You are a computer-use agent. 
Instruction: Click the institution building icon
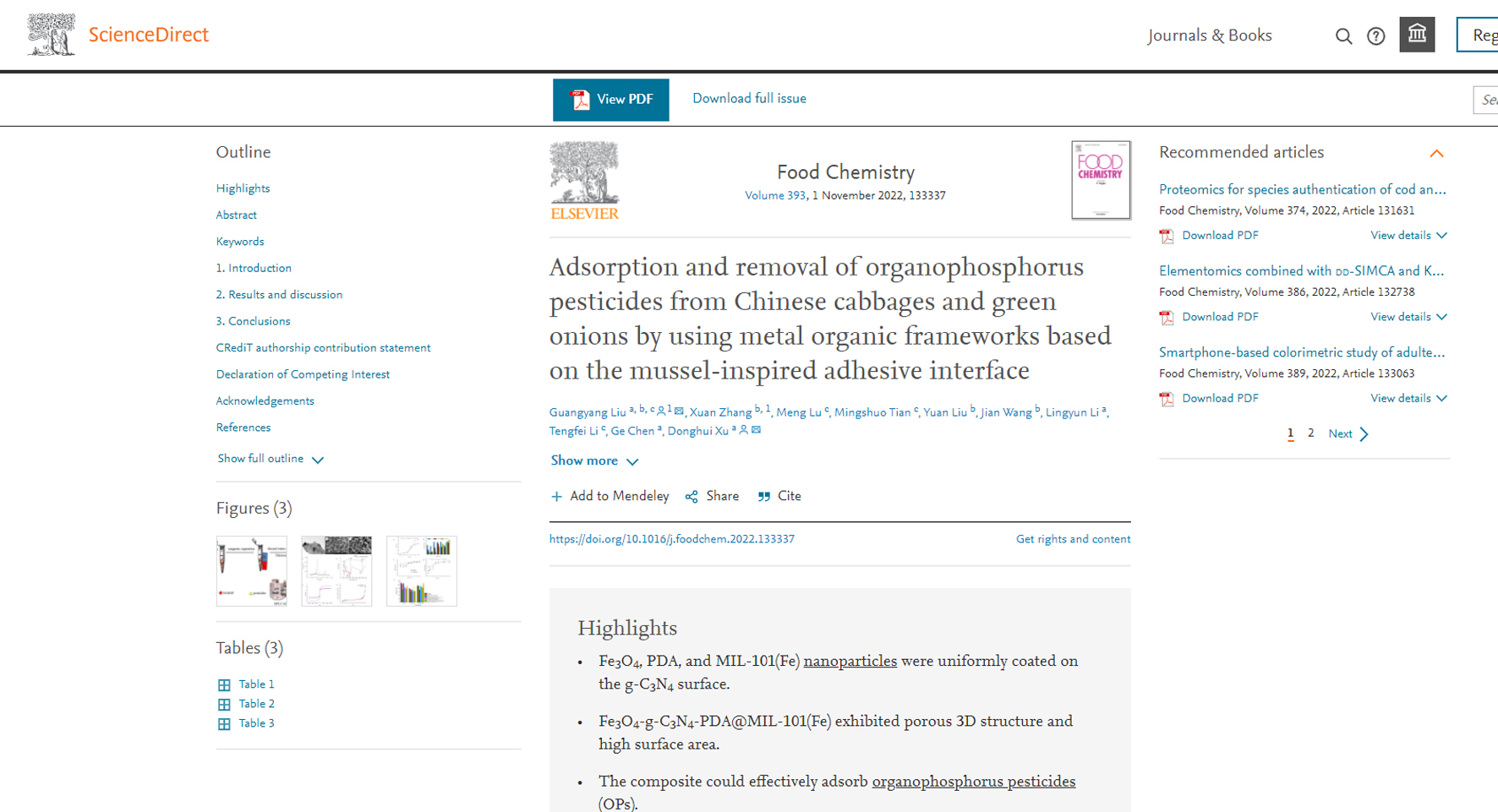(x=1417, y=35)
